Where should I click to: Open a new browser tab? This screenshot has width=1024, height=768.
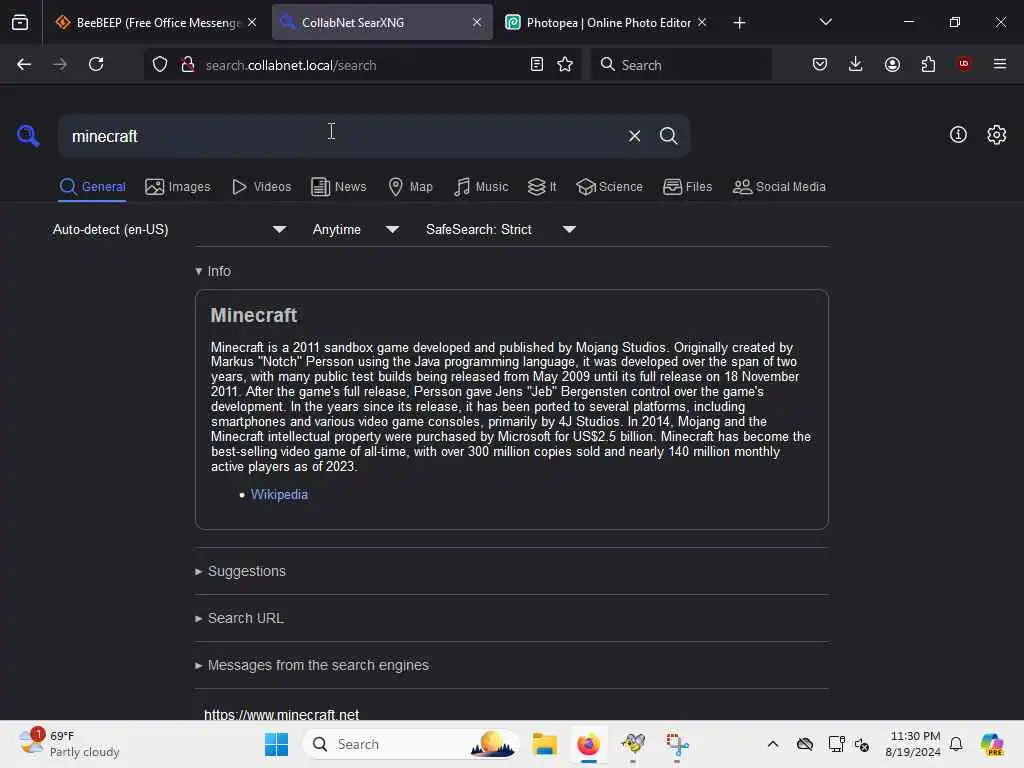coord(739,23)
